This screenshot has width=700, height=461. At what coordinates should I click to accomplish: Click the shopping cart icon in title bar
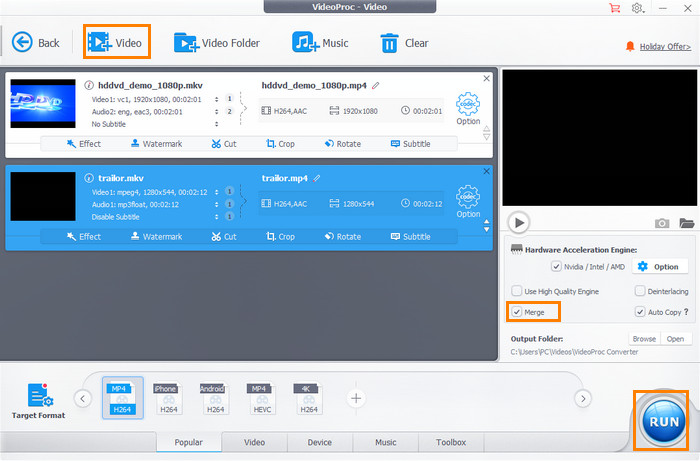click(613, 8)
